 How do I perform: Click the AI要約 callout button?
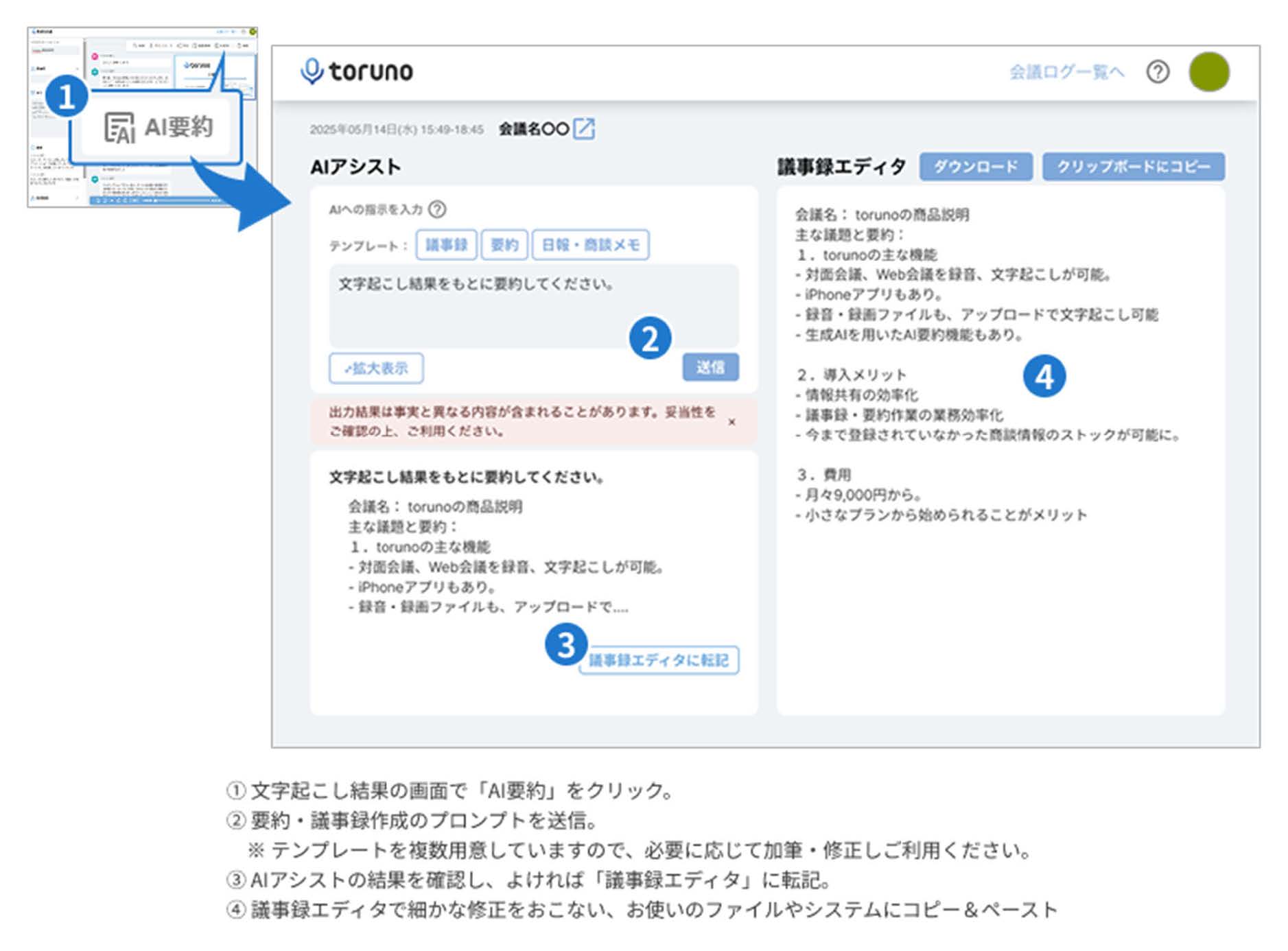tap(159, 127)
